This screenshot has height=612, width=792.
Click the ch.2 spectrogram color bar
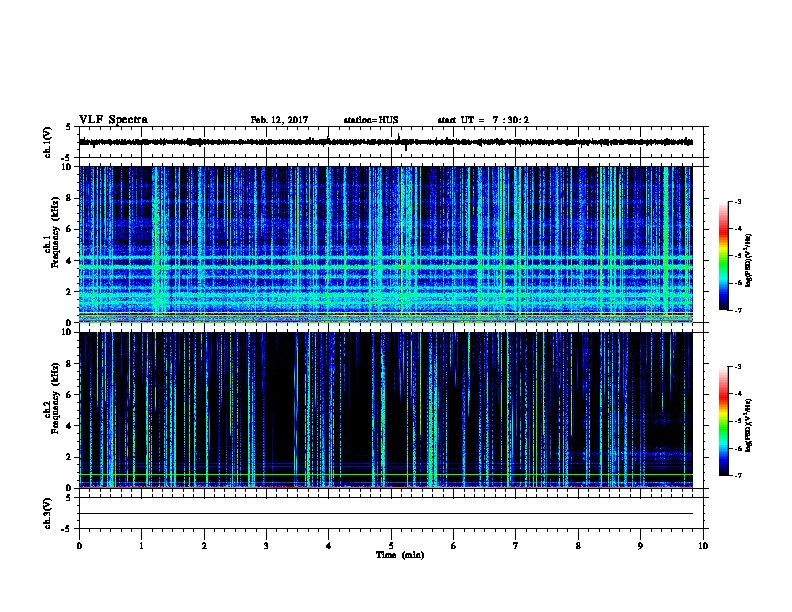point(723,421)
